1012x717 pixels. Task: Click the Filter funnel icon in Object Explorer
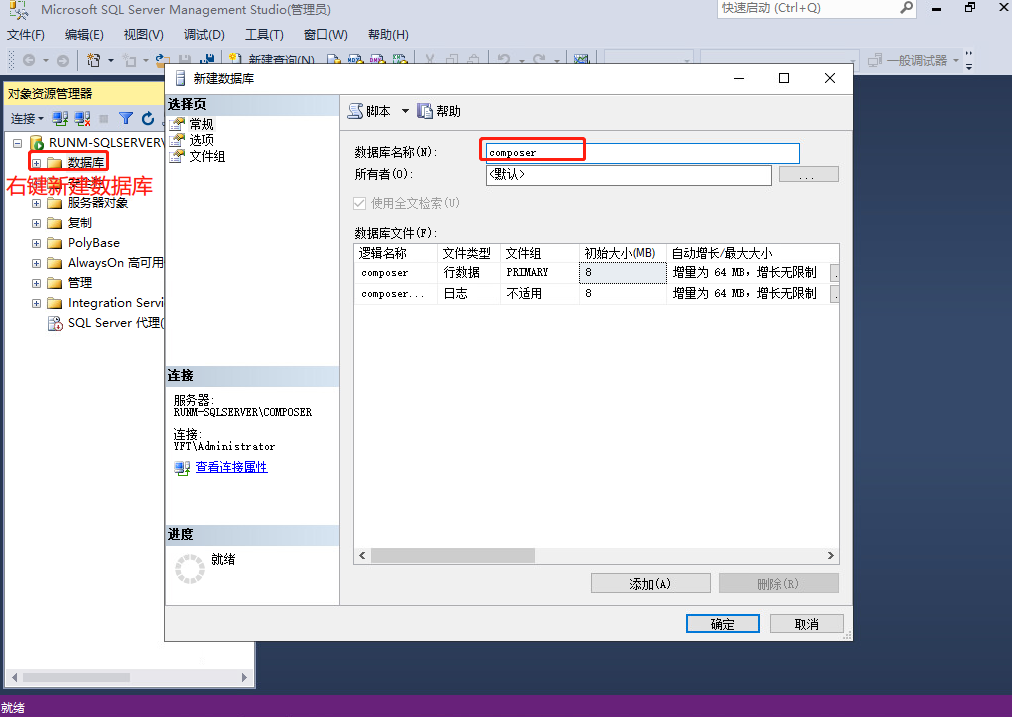(126, 119)
